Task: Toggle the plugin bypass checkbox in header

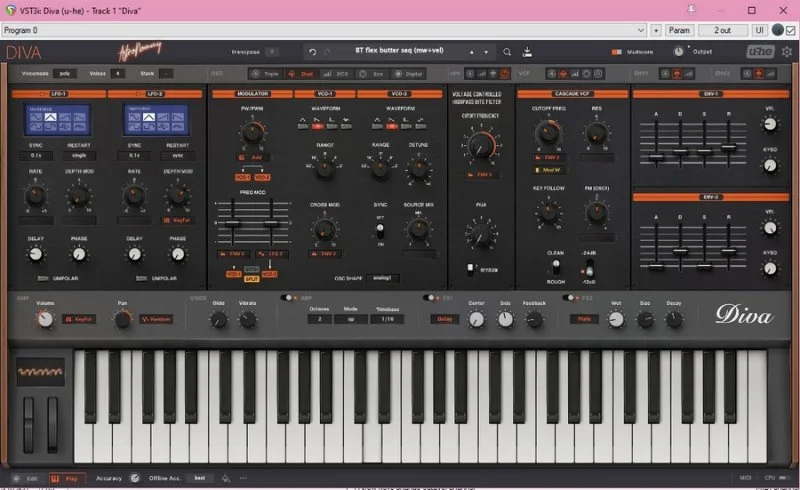Action: click(x=791, y=30)
